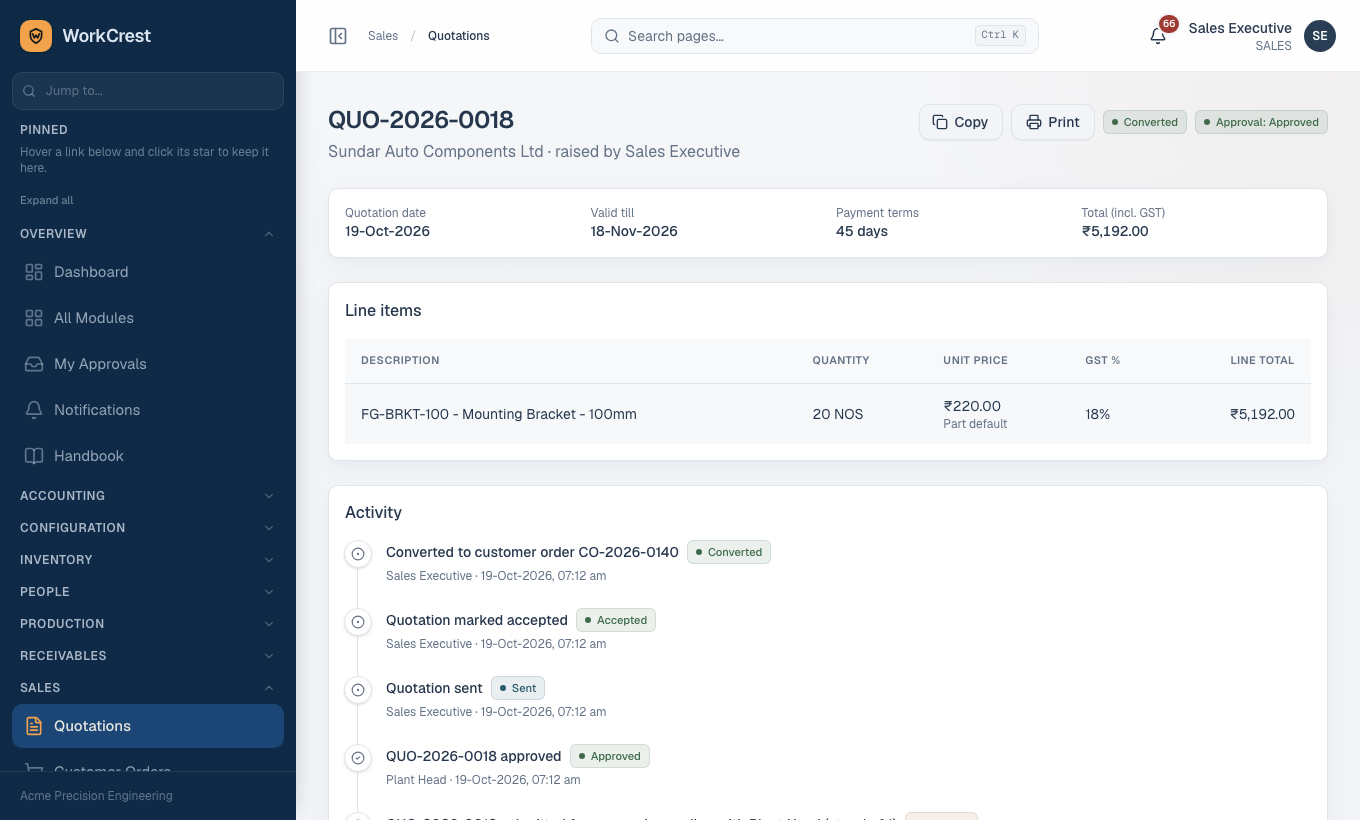Viewport: 1360px width, 820px height.
Task: Select line item FG-BRKT-100 Mounting Bracket description
Action: 499,414
